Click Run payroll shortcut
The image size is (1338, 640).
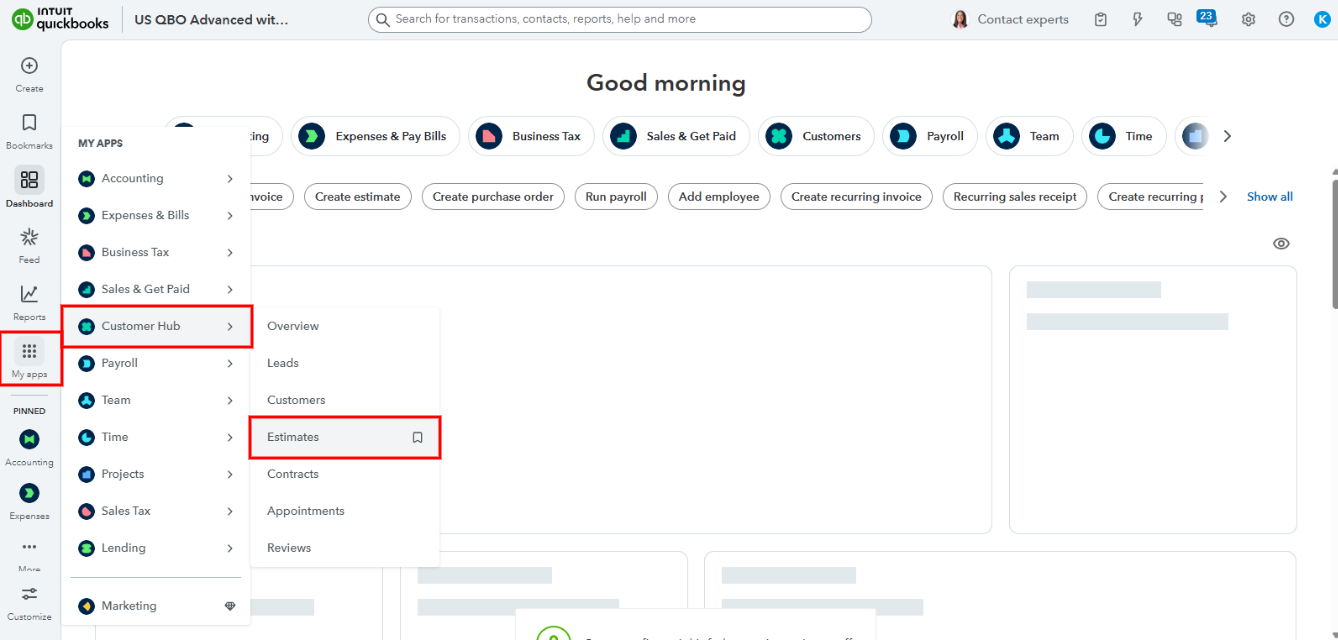point(616,197)
